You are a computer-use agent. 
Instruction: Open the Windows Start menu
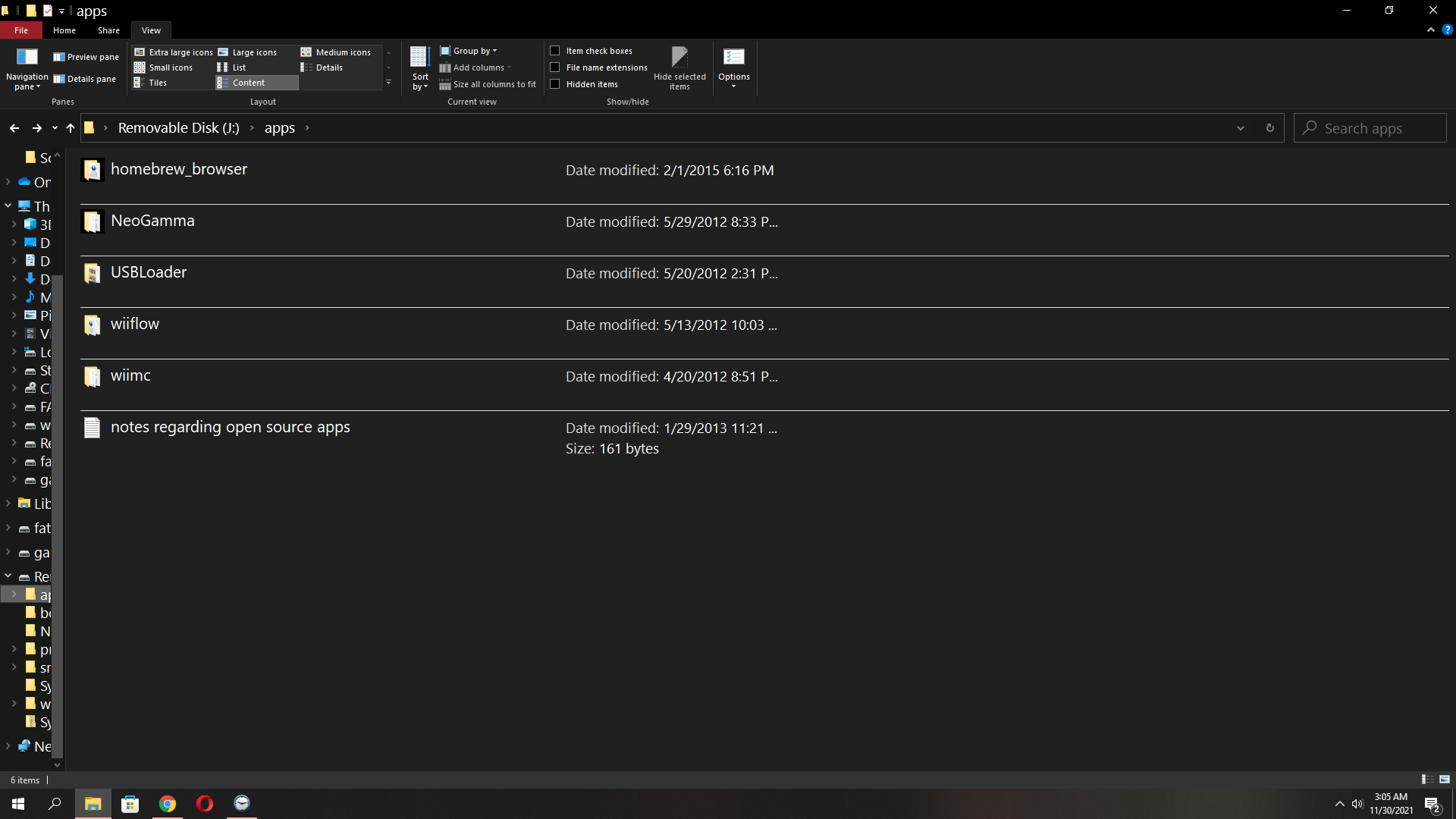(x=18, y=804)
